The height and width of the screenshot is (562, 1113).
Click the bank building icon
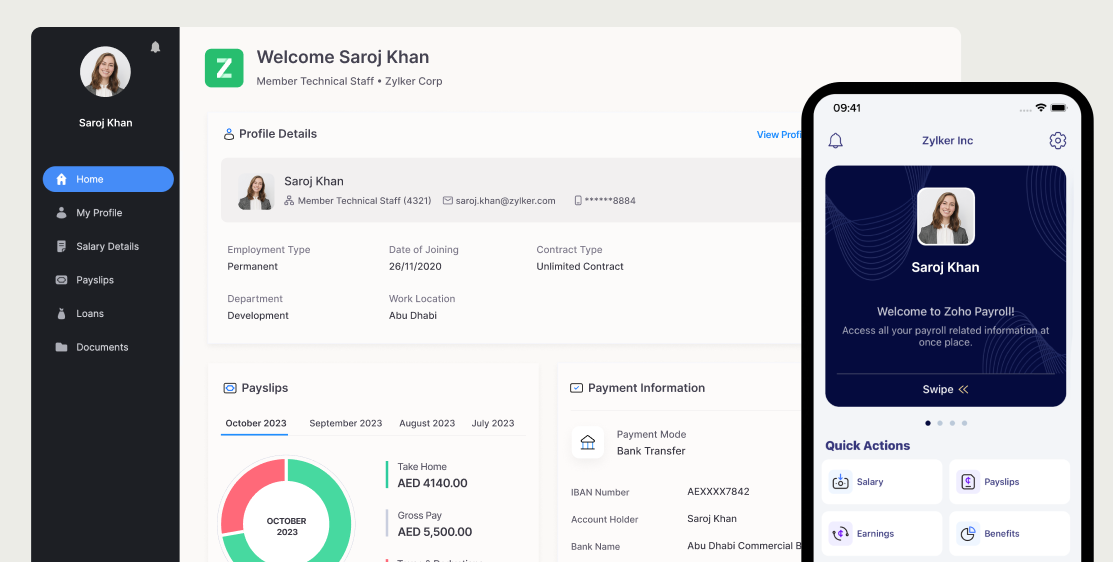588,443
